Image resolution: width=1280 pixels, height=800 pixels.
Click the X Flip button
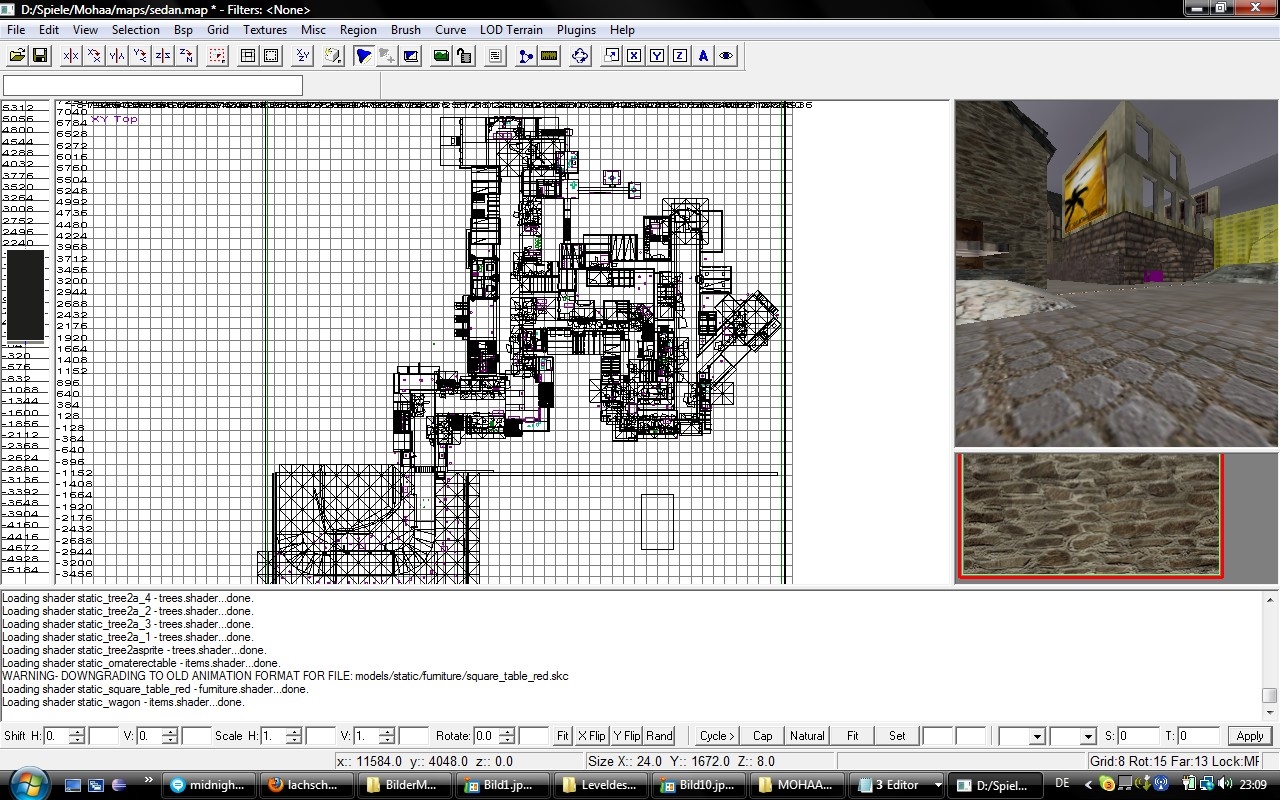(x=592, y=736)
